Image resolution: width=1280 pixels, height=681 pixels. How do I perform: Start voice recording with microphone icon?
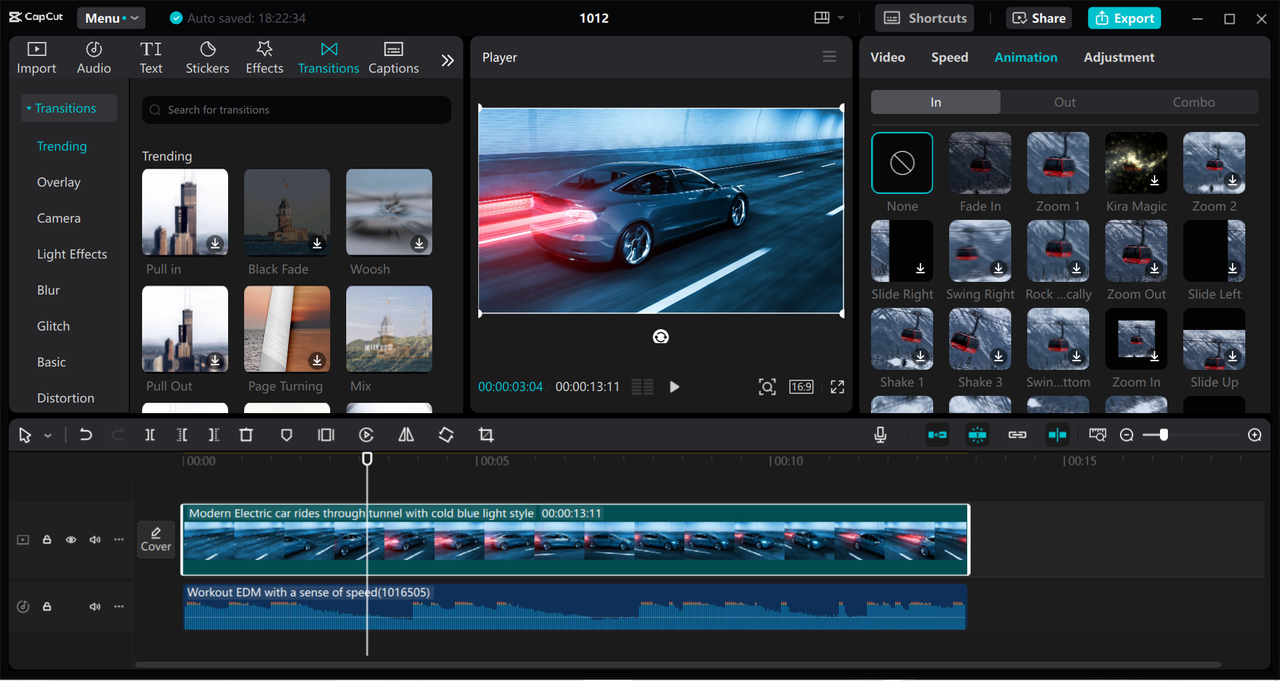tap(880, 435)
